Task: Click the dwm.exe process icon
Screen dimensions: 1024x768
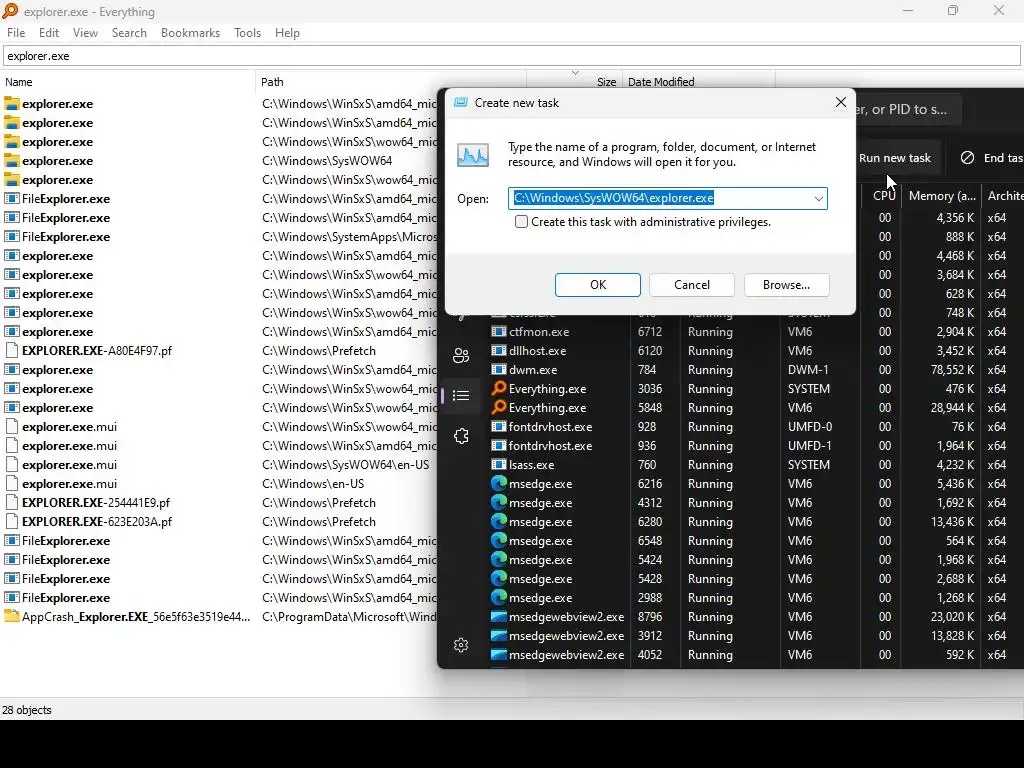Action: (x=499, y=370)
